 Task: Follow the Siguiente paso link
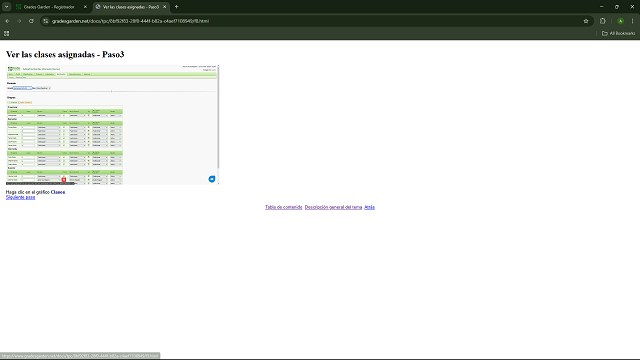click(20, 197)
